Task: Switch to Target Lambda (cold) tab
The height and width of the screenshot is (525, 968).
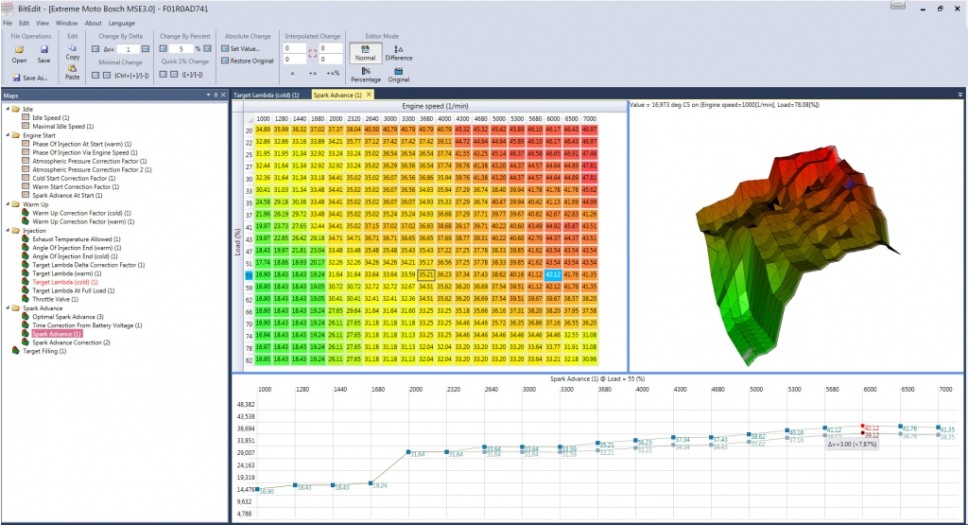Action: point(268,94)
